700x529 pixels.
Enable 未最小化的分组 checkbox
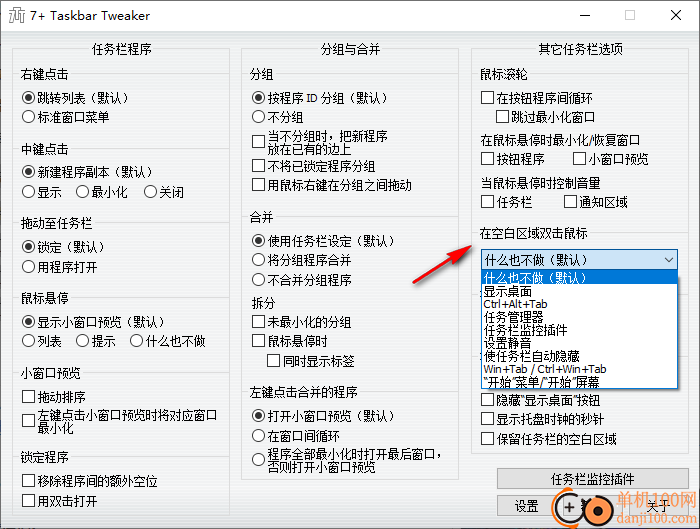(258, 322)
